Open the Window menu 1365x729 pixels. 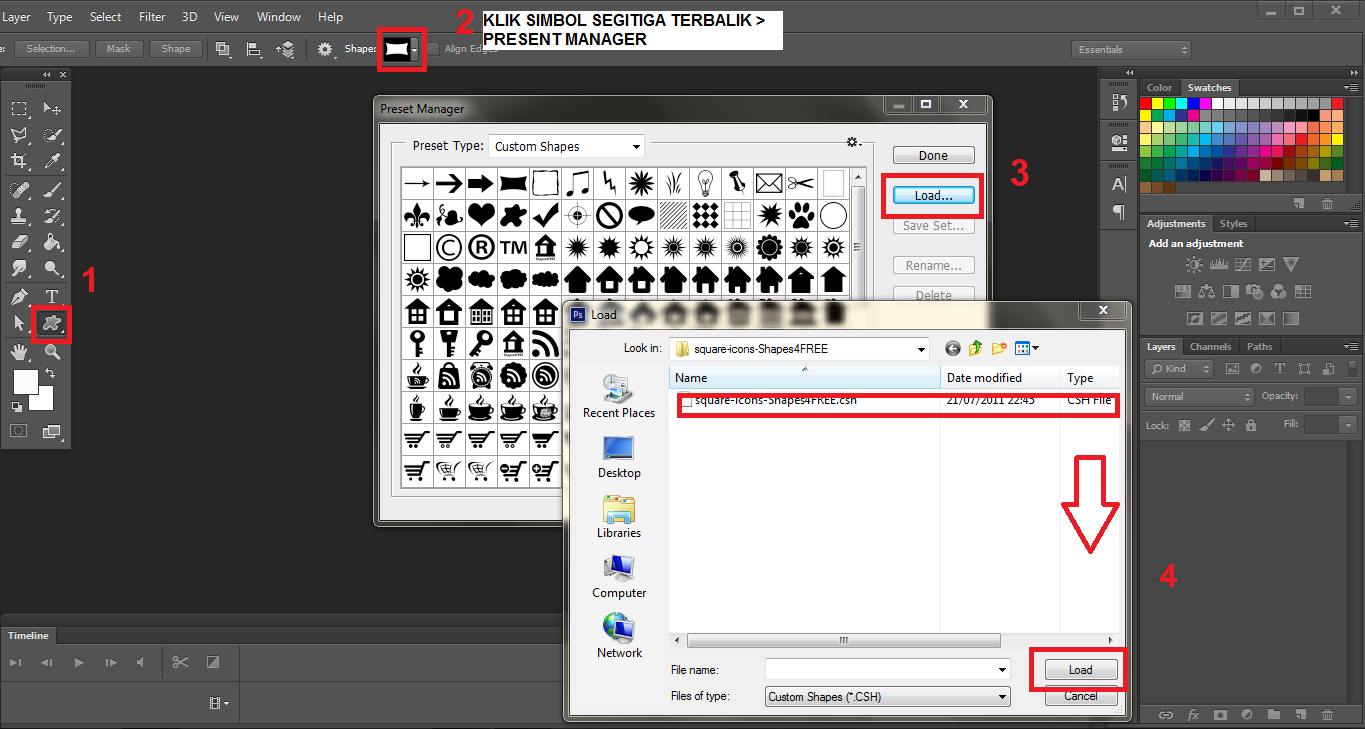(x=278, y=16)
